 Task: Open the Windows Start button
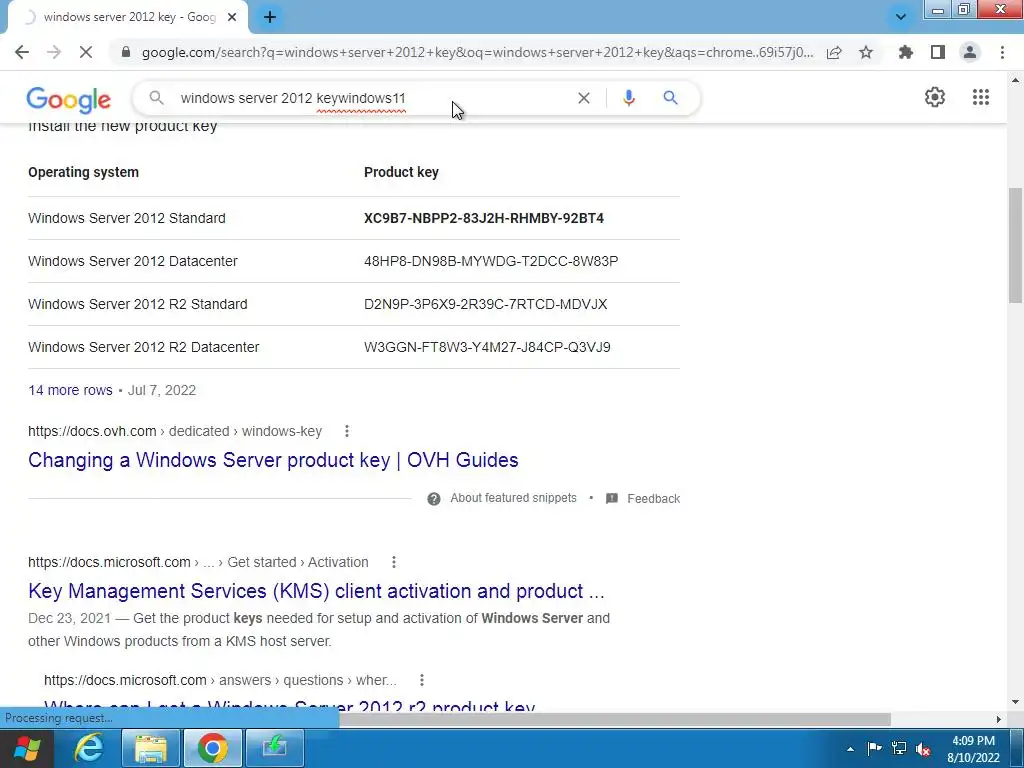27,748
